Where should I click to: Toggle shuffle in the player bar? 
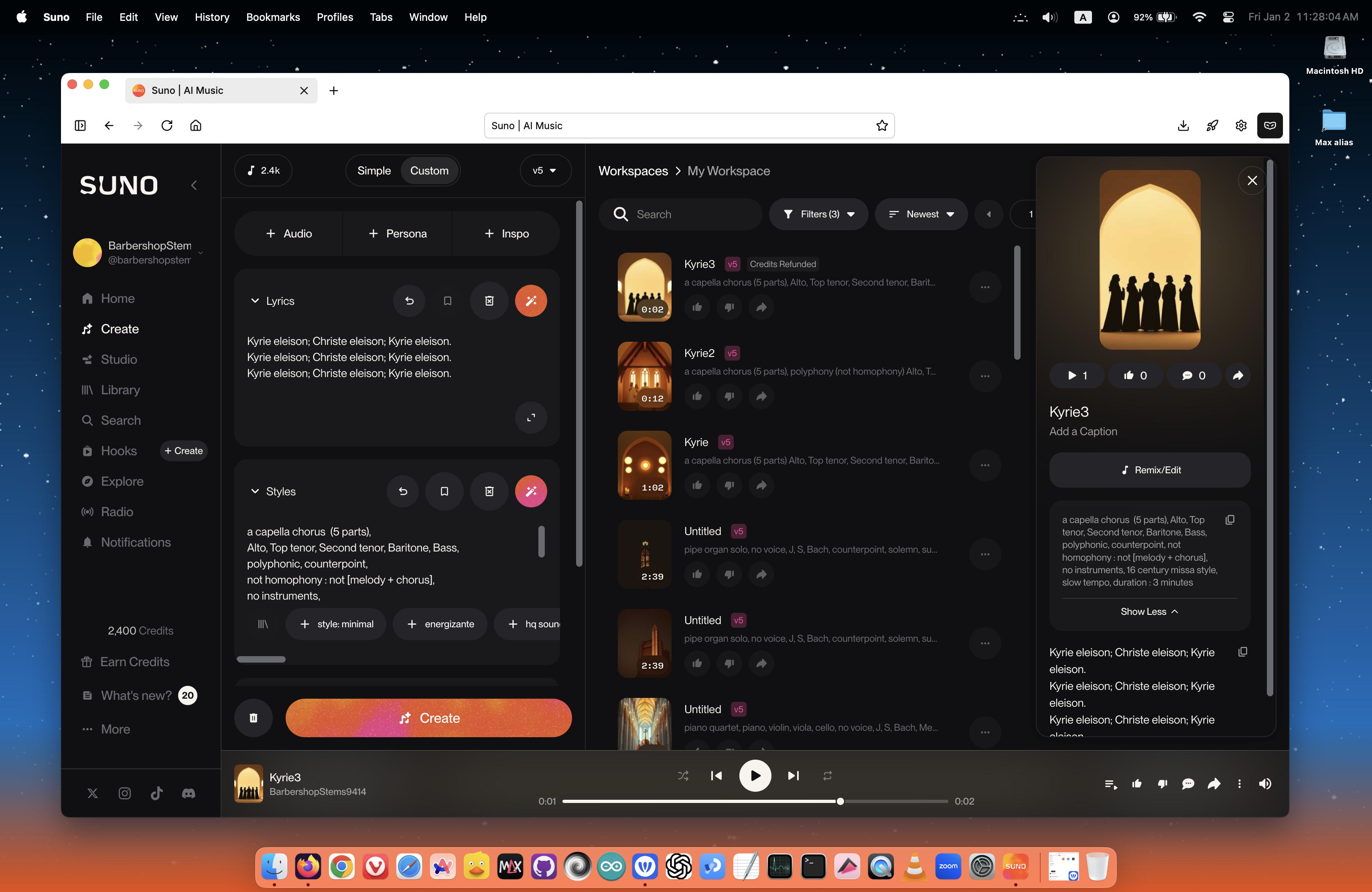coord(683,776)
